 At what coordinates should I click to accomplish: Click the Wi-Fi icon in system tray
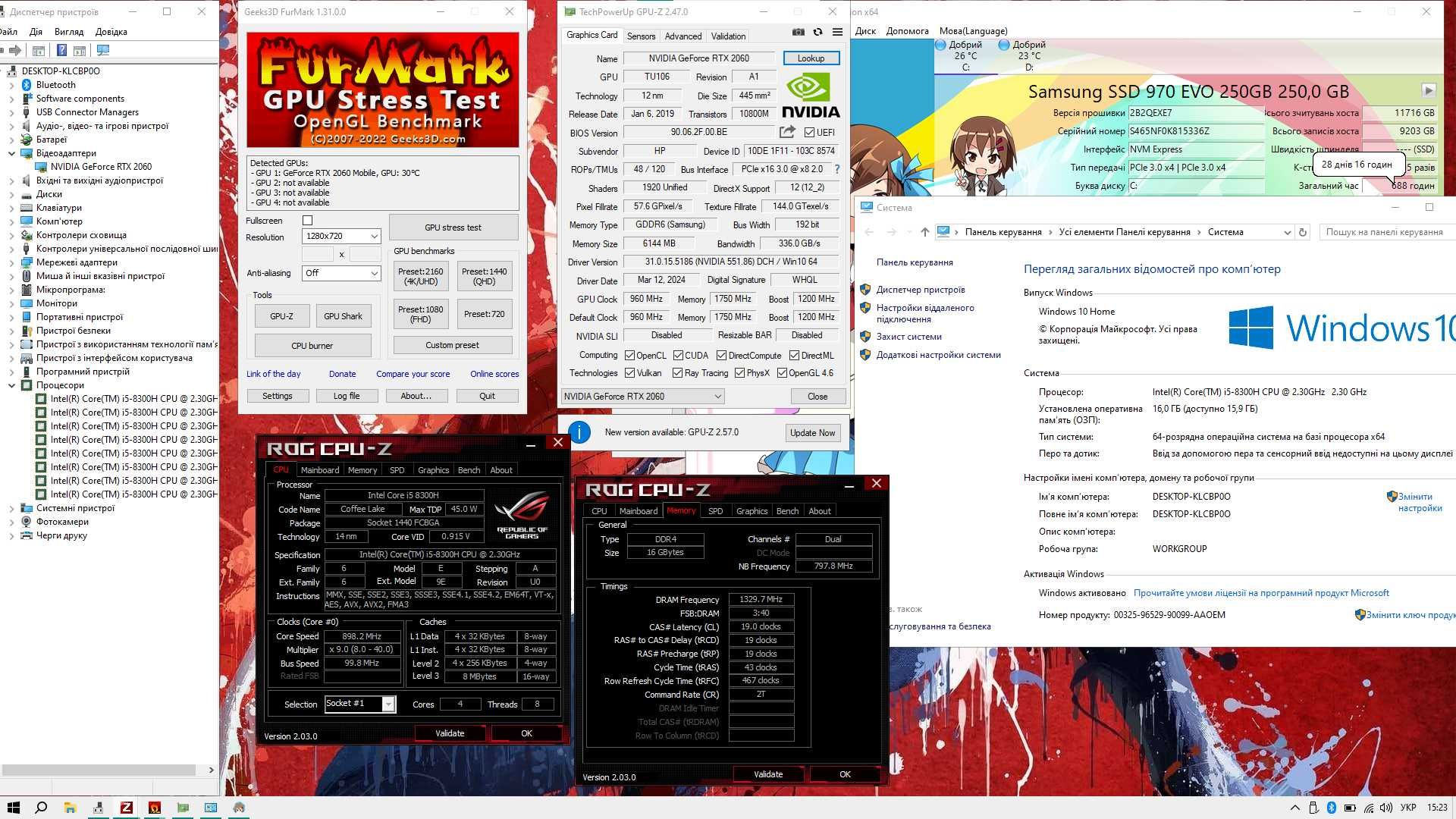click(1369, 808)
